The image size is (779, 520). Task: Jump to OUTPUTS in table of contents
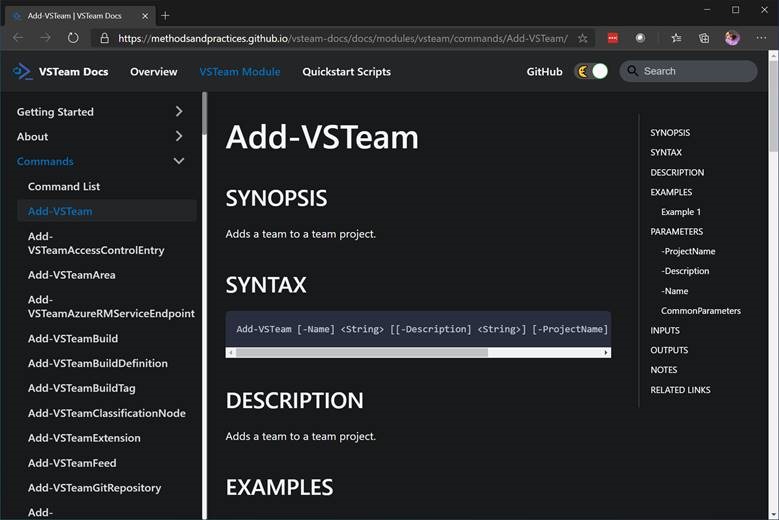coord(669,350)
